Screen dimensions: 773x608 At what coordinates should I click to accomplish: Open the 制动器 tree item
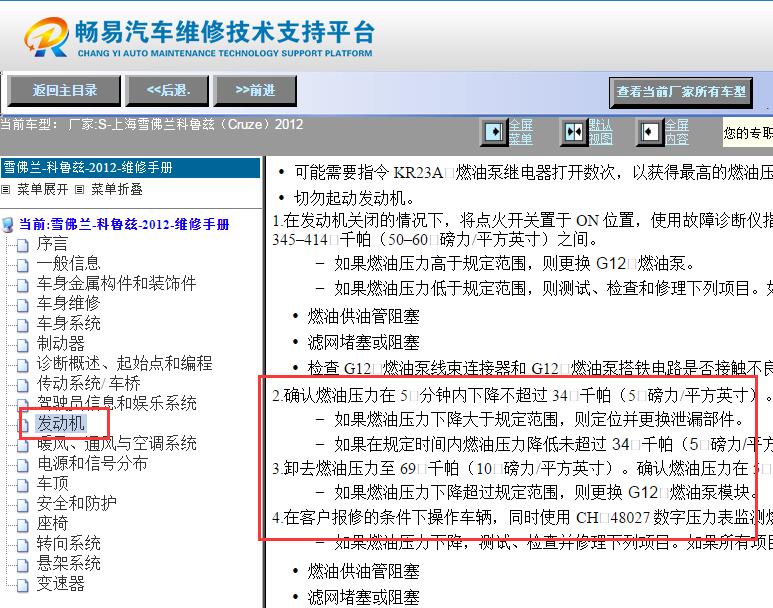click(60, 343)
